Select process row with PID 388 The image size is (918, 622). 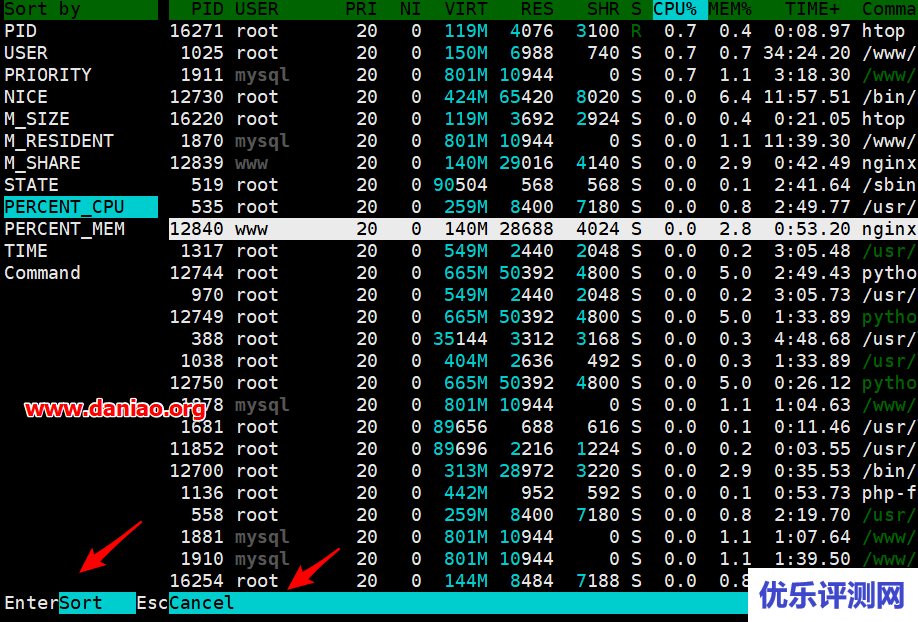click(x=543, y=339)
